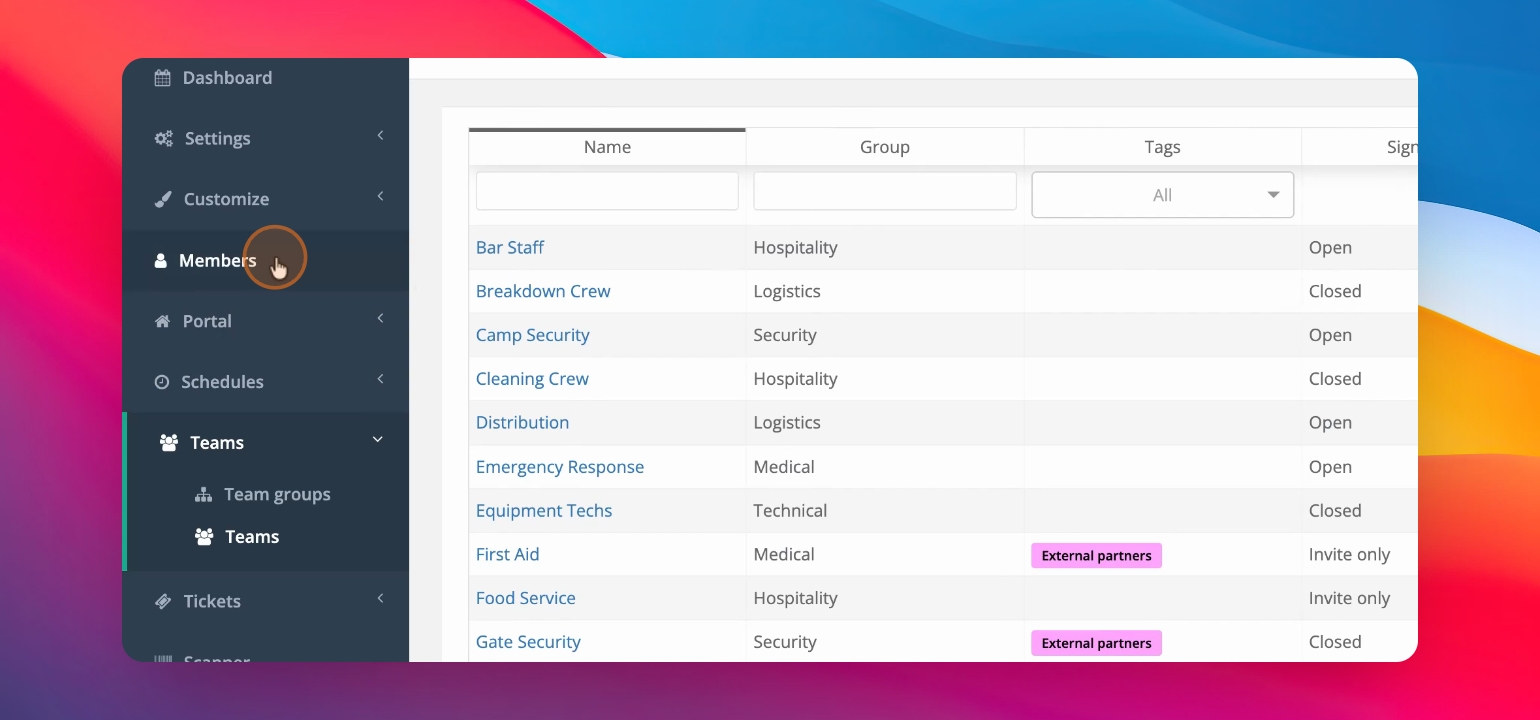The image size is (1540, 720).
Task: Click Medical group in Emergency Response row
Action: click(784, 467)
